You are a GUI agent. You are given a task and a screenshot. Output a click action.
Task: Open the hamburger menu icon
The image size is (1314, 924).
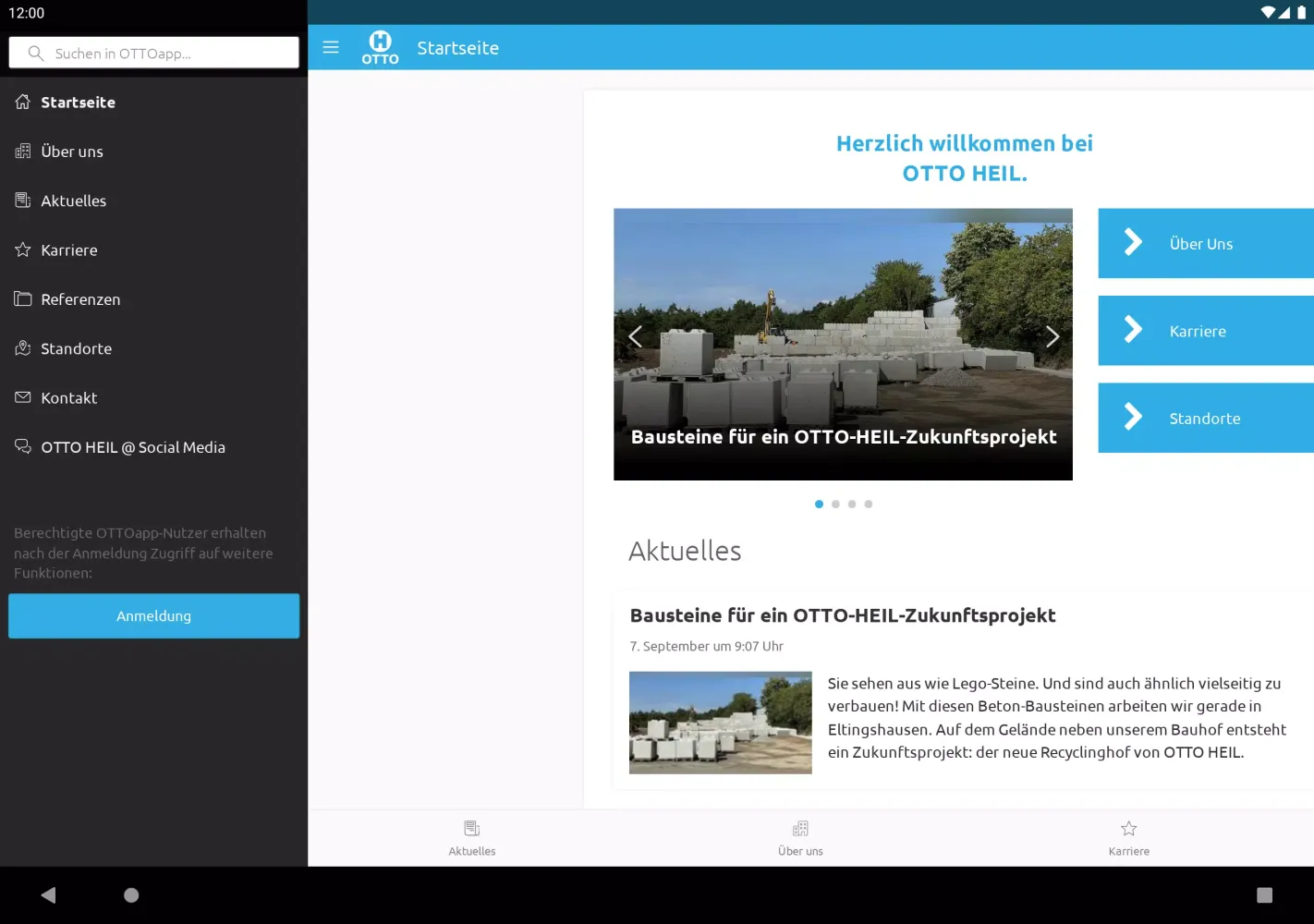pos(331,47)
